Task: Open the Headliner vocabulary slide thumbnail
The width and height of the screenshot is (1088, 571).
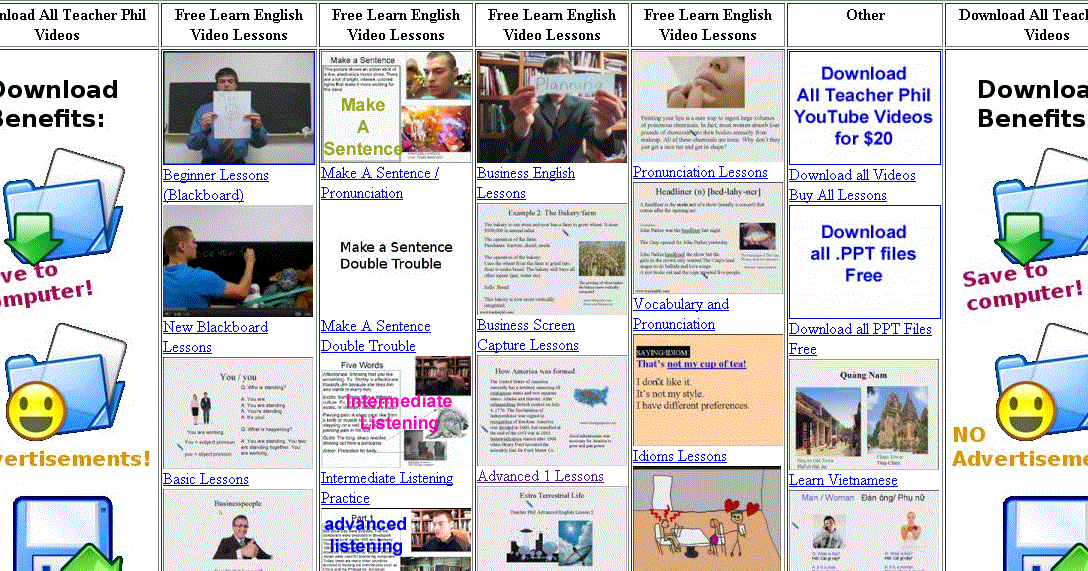Action: point(708,238)
